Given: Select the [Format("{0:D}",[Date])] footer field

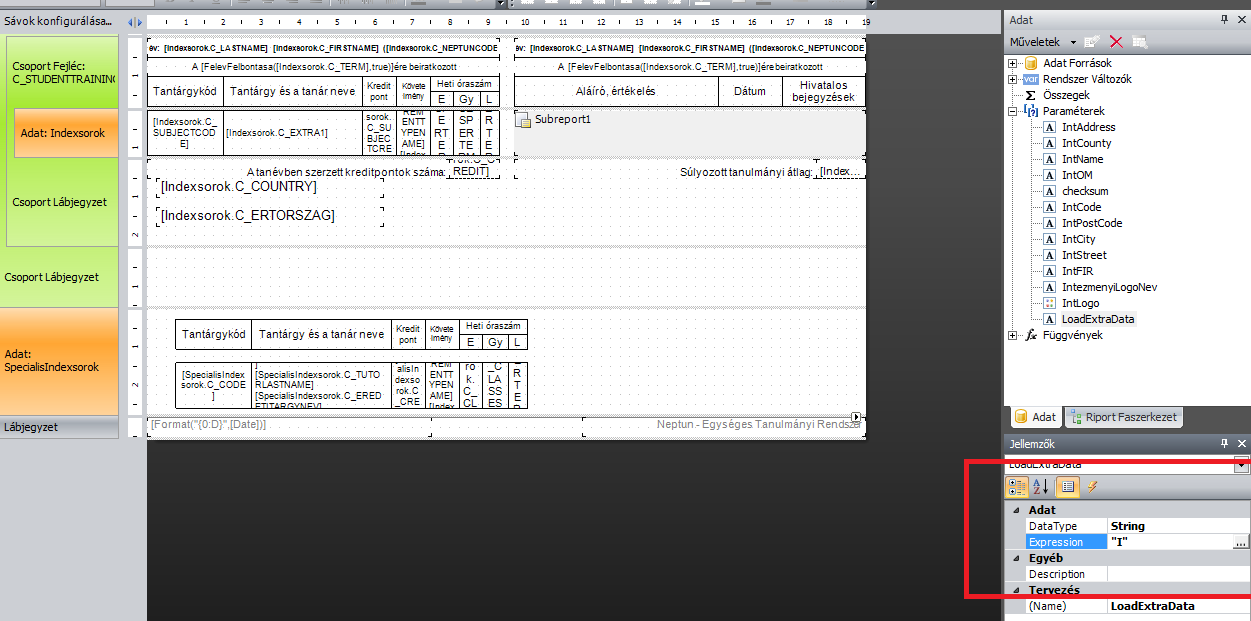Looking at the screenshot, I should [290, 425].
